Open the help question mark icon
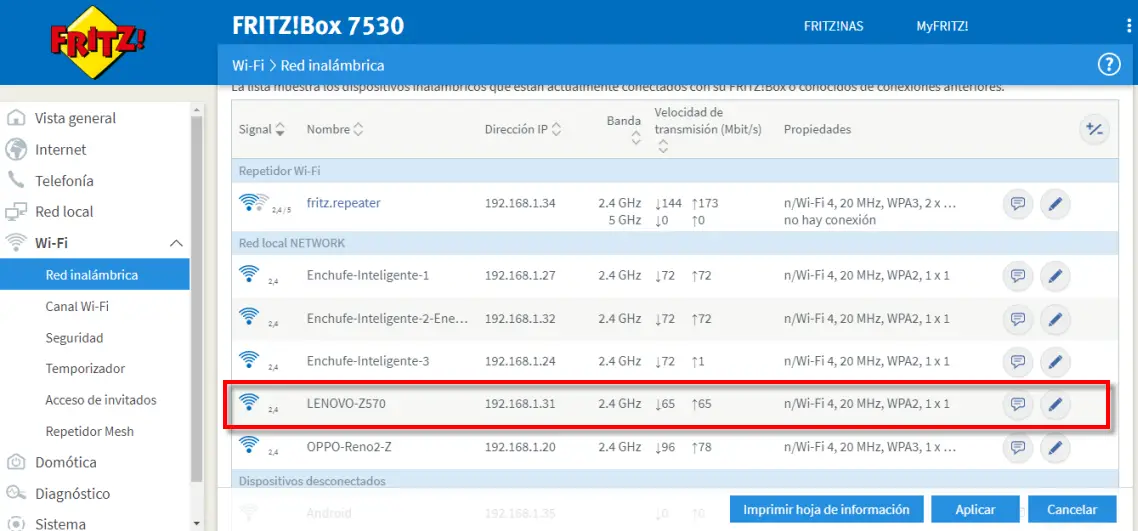 click(x=1108, y=65)
